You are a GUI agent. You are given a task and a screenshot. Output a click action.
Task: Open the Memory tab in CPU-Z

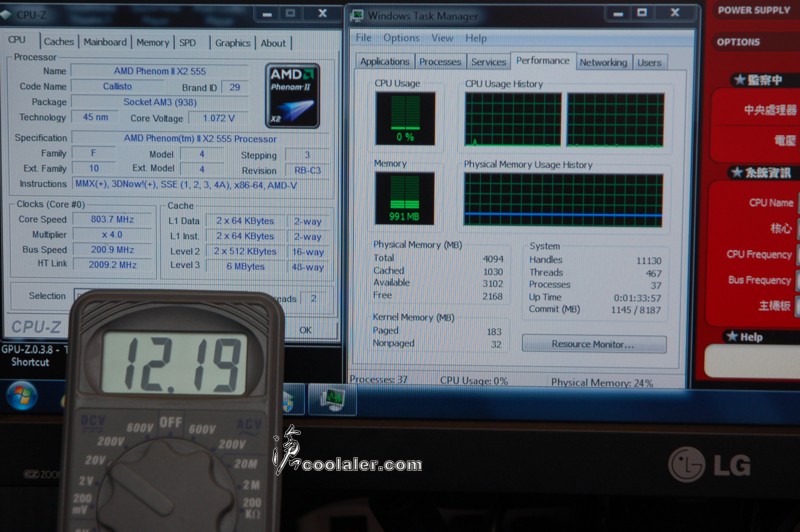(x=153, y=42)
